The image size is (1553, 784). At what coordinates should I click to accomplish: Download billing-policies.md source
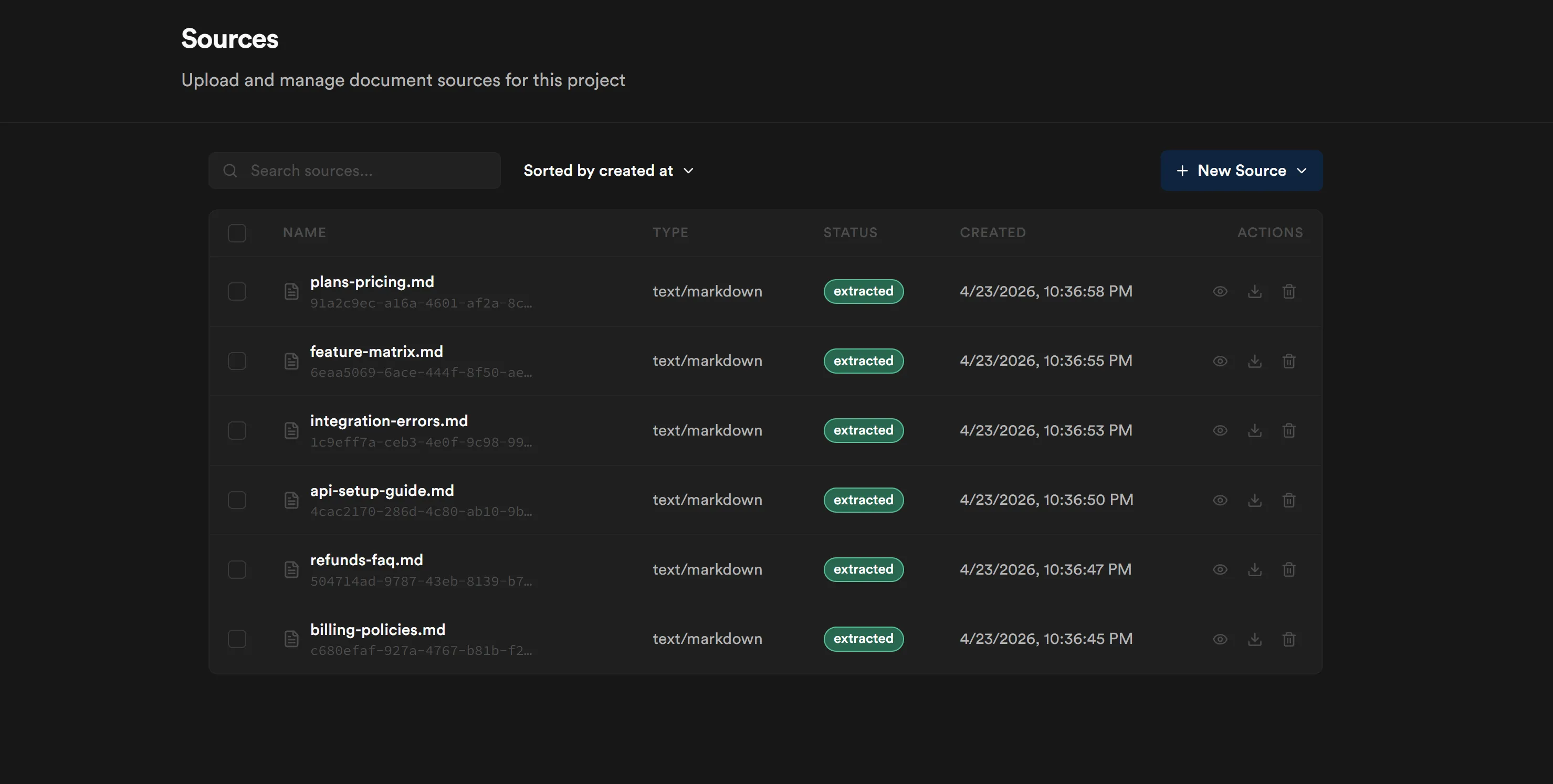point(1255,639)
